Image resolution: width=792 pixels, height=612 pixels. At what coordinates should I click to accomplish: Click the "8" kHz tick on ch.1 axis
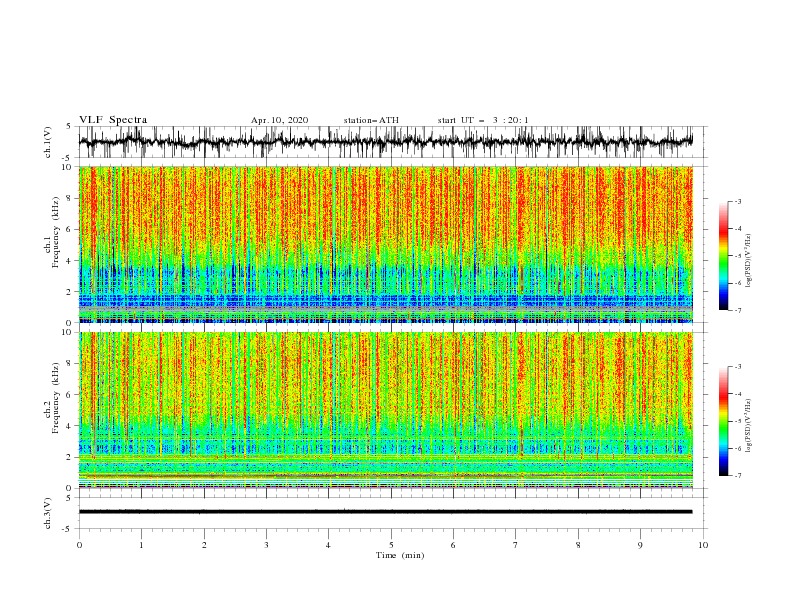(x=70, y=198)
